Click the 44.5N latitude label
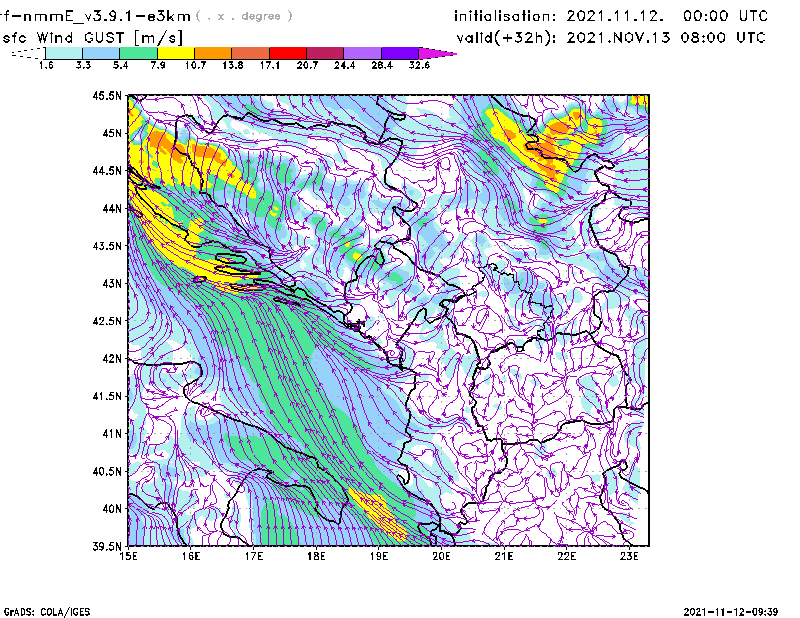This screenshot has height=618, width=800. (x=107, y=170)
